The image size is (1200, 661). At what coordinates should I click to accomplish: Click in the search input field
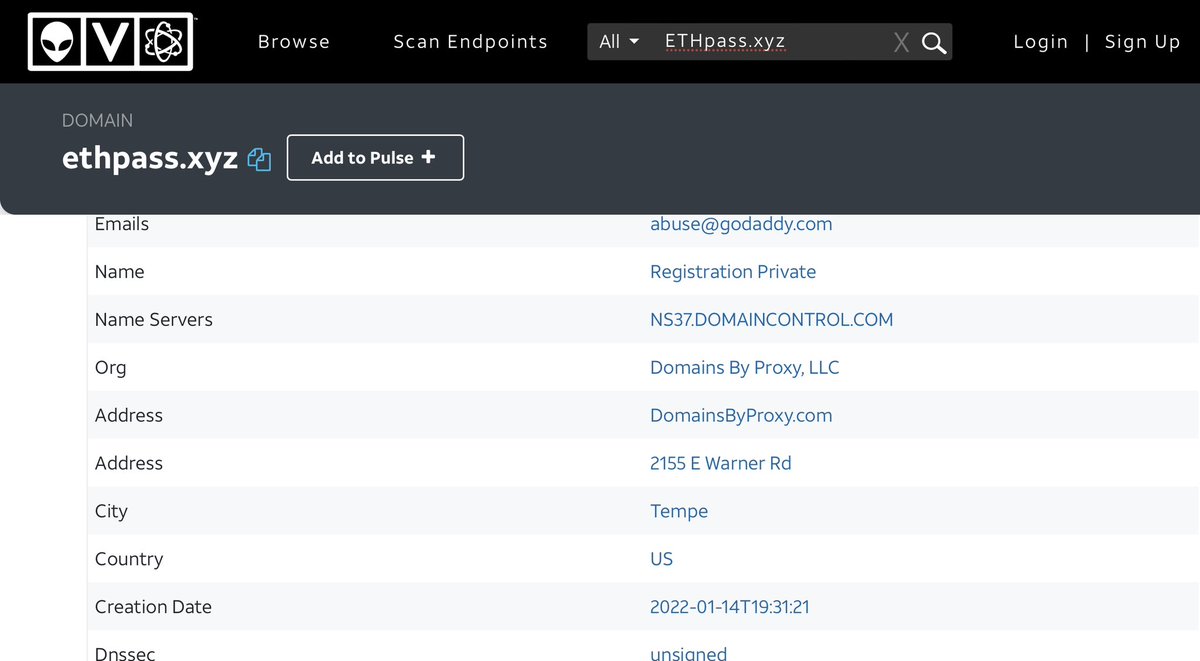coord(770,42)
